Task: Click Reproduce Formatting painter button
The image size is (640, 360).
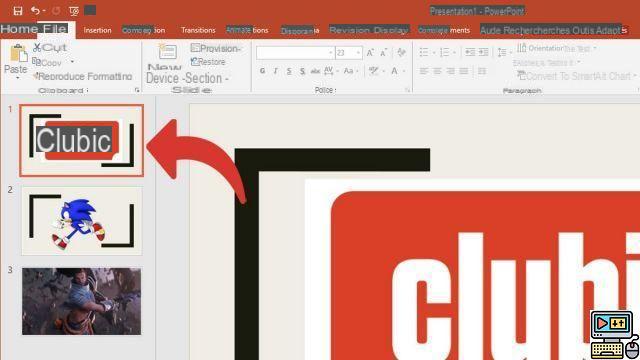Action: click(x=82, y=76)
